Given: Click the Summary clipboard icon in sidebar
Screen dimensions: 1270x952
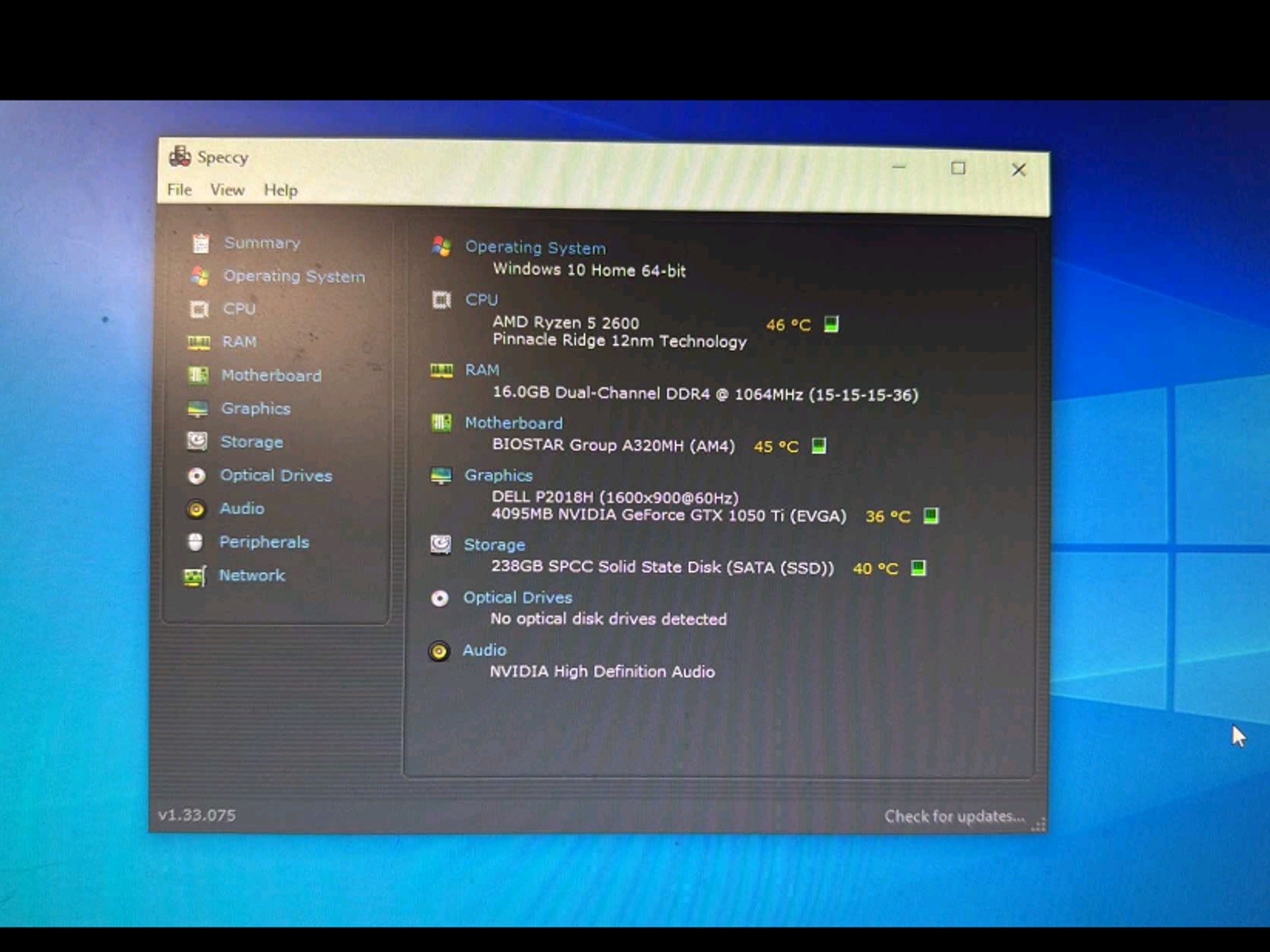Looking at the screenshot, I should tap(201, 243).
